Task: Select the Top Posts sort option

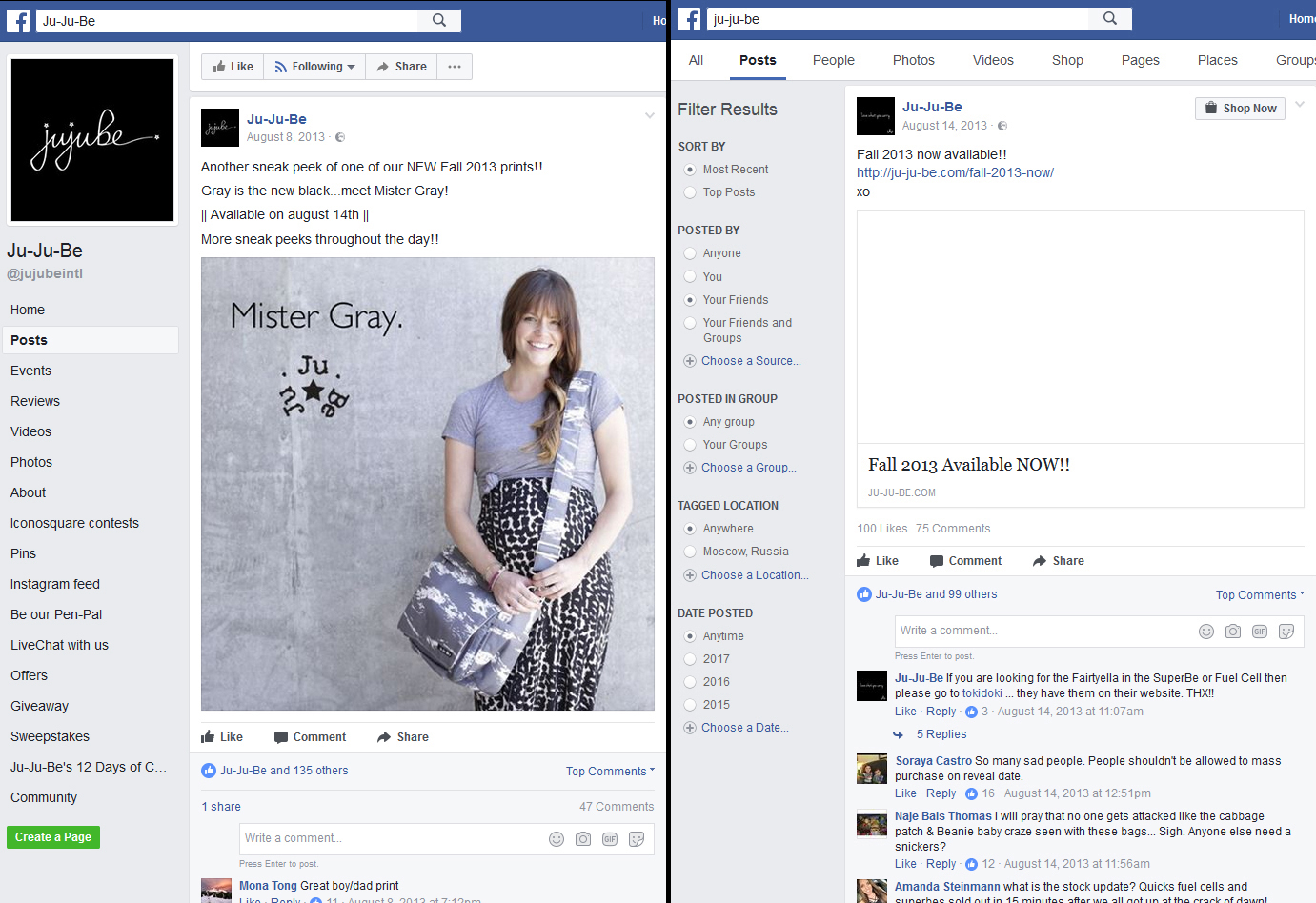Action: point(690,192)
